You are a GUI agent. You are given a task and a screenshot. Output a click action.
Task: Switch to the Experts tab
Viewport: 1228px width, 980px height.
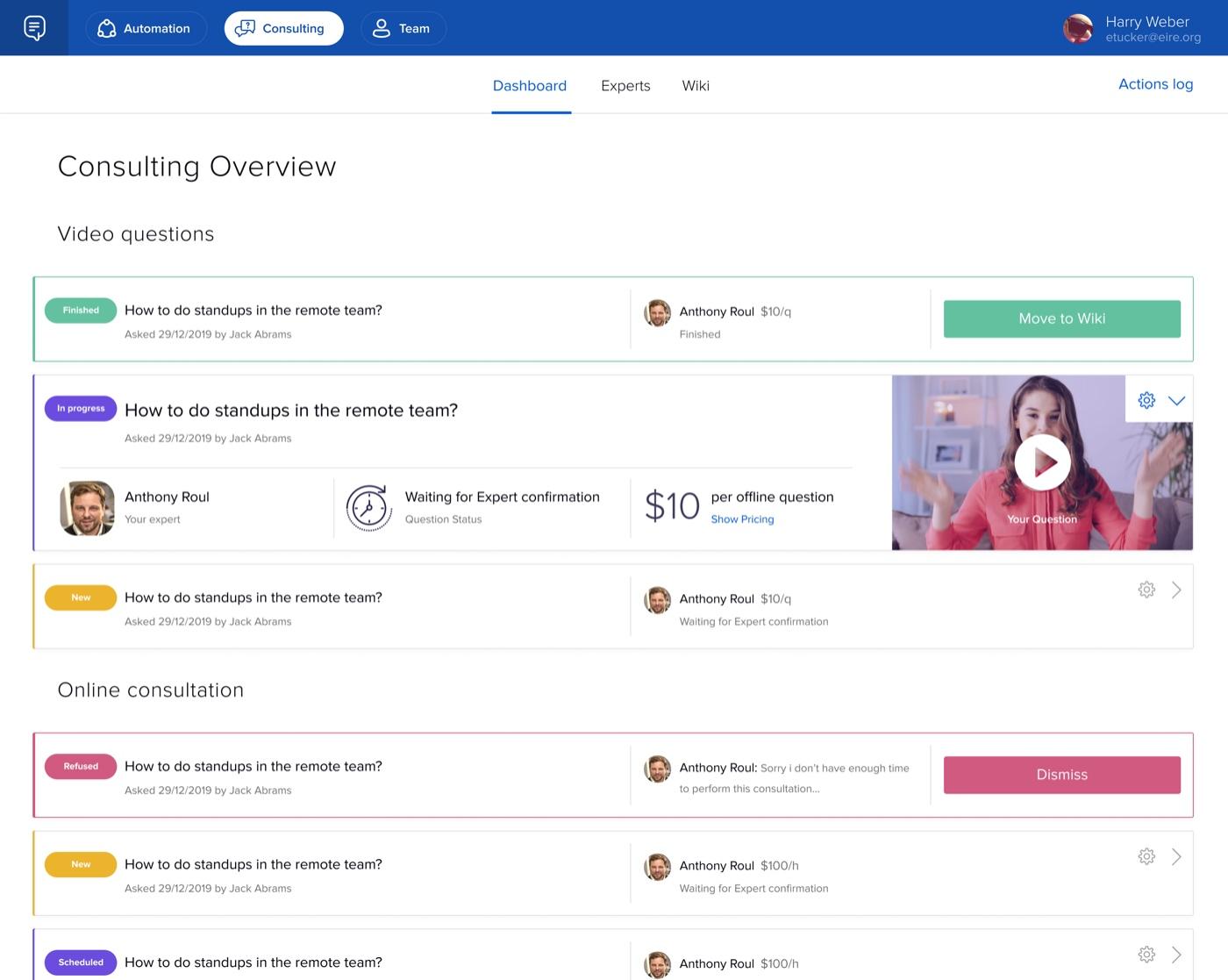pyautogui.click(x=625, y=85)
